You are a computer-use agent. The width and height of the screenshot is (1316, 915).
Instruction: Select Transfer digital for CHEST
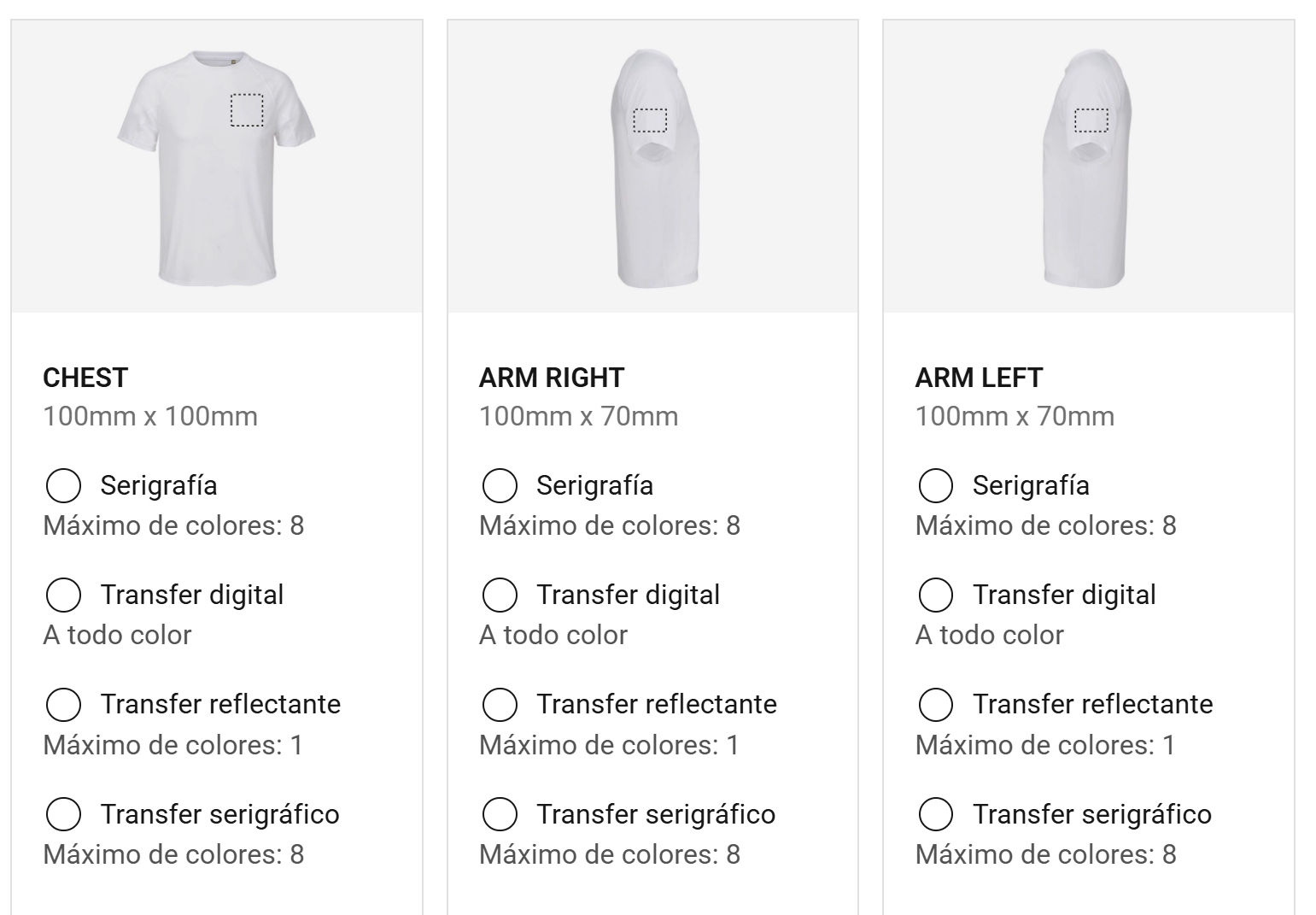(63, 595)
